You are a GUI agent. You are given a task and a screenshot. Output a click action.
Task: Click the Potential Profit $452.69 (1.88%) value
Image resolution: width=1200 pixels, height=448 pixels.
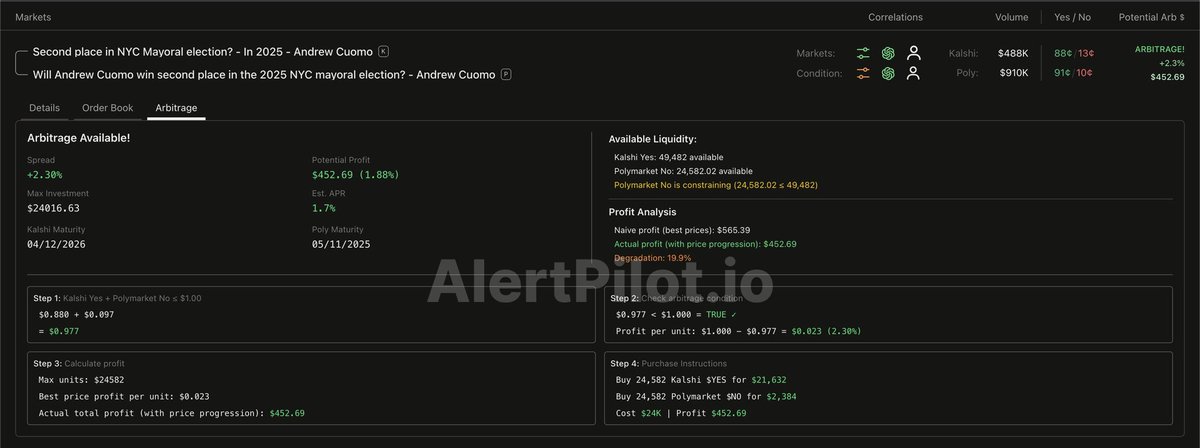tap(355, 174)
